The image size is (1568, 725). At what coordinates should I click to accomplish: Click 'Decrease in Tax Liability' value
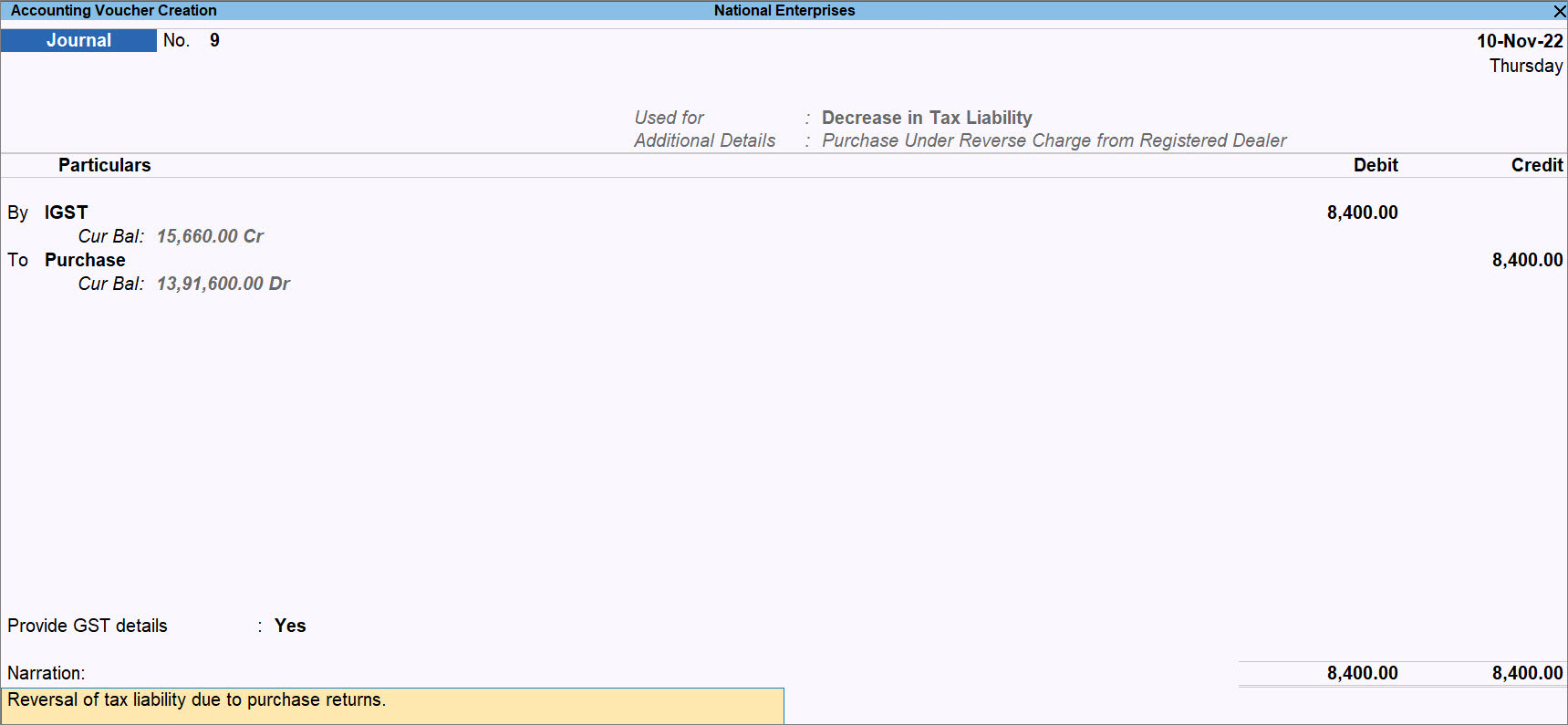pyautogui.click(x=927, y=118)
